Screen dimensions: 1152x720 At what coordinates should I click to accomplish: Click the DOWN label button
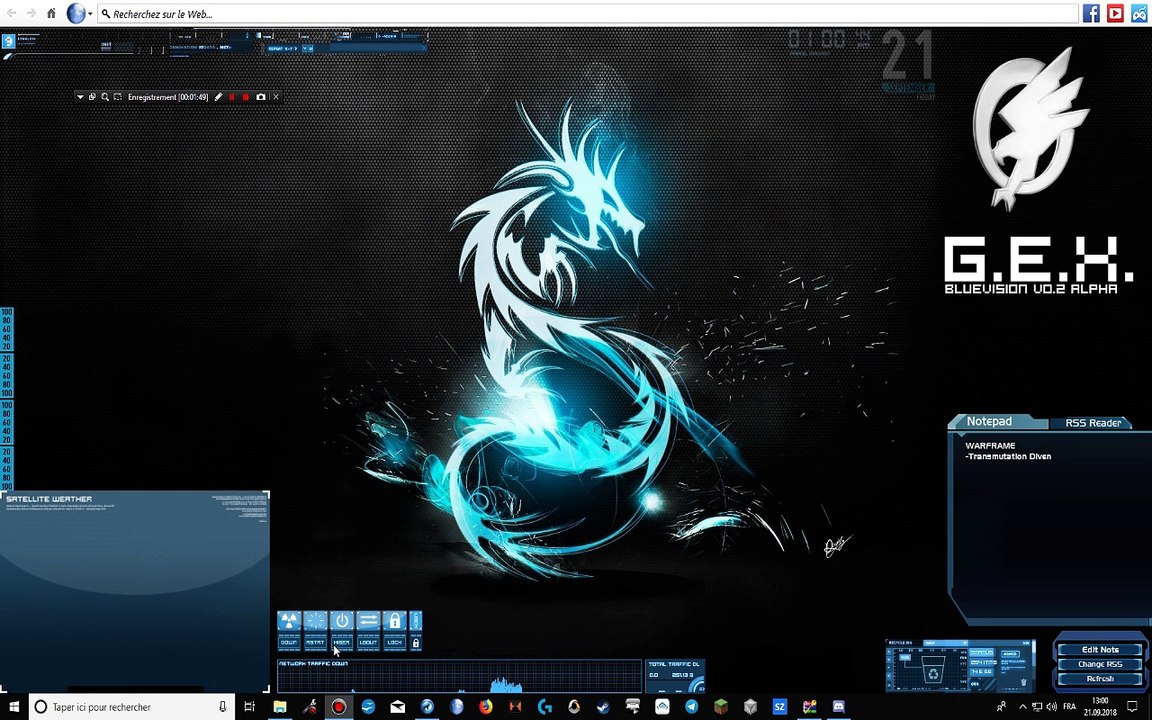pos(289,642)
